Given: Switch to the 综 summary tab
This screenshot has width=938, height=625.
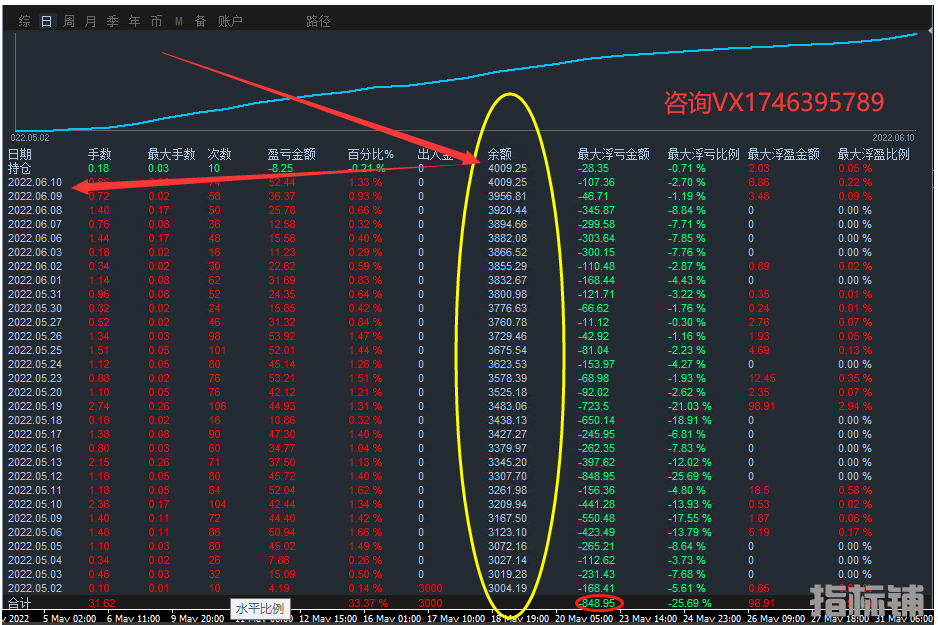Looking at the screenshot, I should [x=24, y=21].
